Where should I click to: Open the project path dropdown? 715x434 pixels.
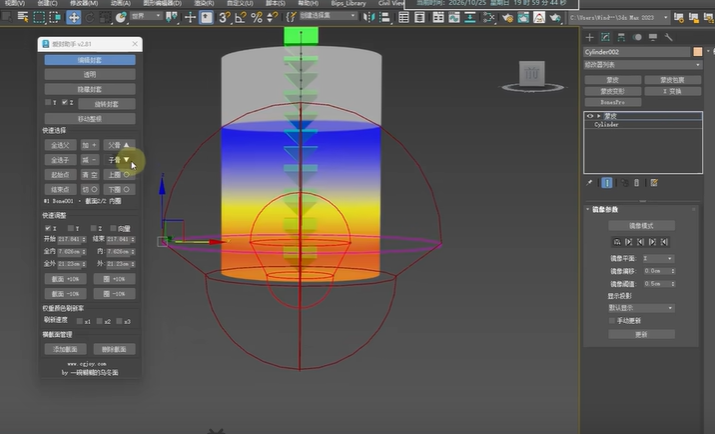click(619, 17)
